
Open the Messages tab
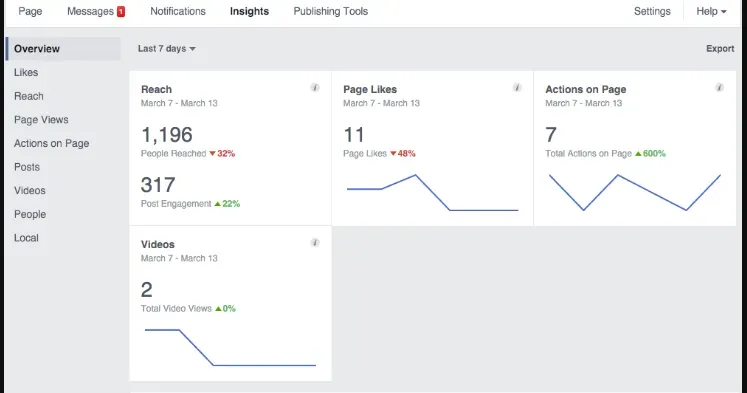pyautogui.click(x=91, y=11)
